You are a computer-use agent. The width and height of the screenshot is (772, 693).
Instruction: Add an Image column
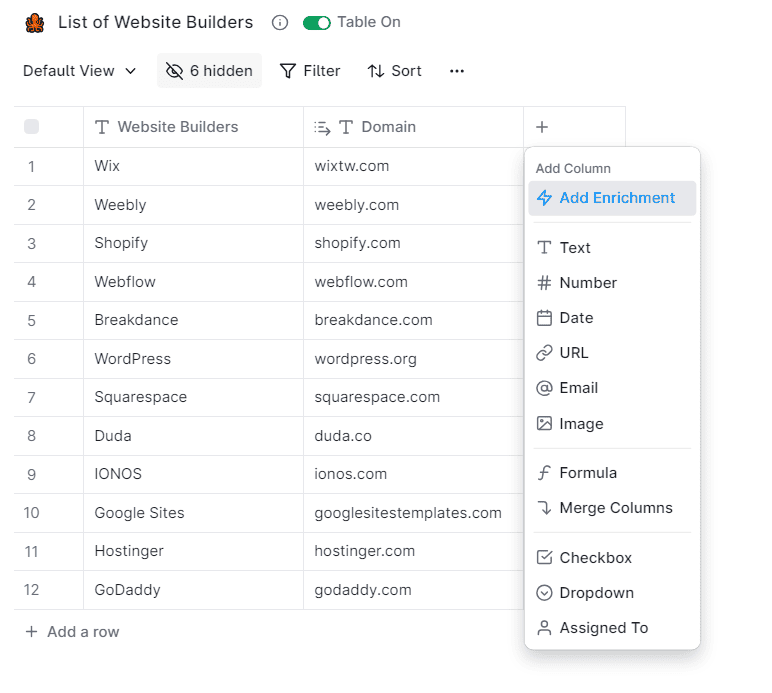pyautogui.click(x=612, y=424)
